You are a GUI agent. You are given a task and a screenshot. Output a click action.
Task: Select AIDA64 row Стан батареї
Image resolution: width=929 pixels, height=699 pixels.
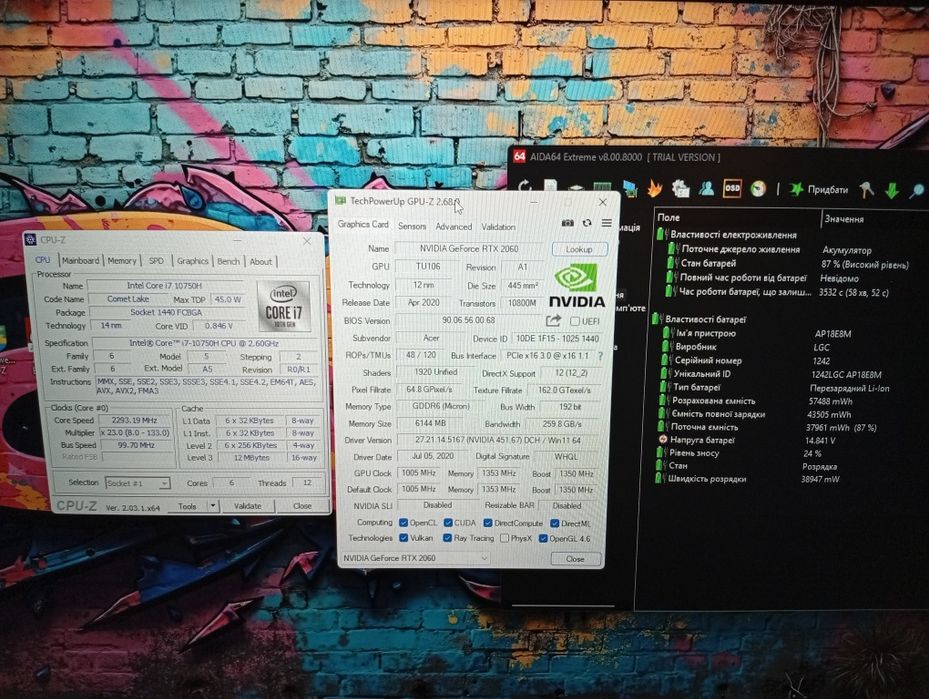(788, 264)
